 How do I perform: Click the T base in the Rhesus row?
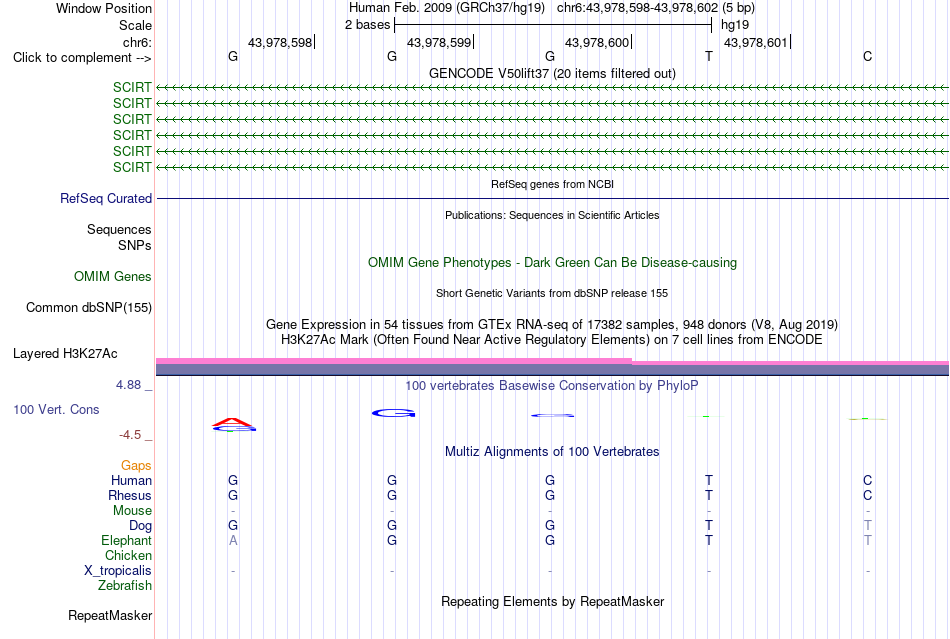pyautogui.click(x=709, y=495)
